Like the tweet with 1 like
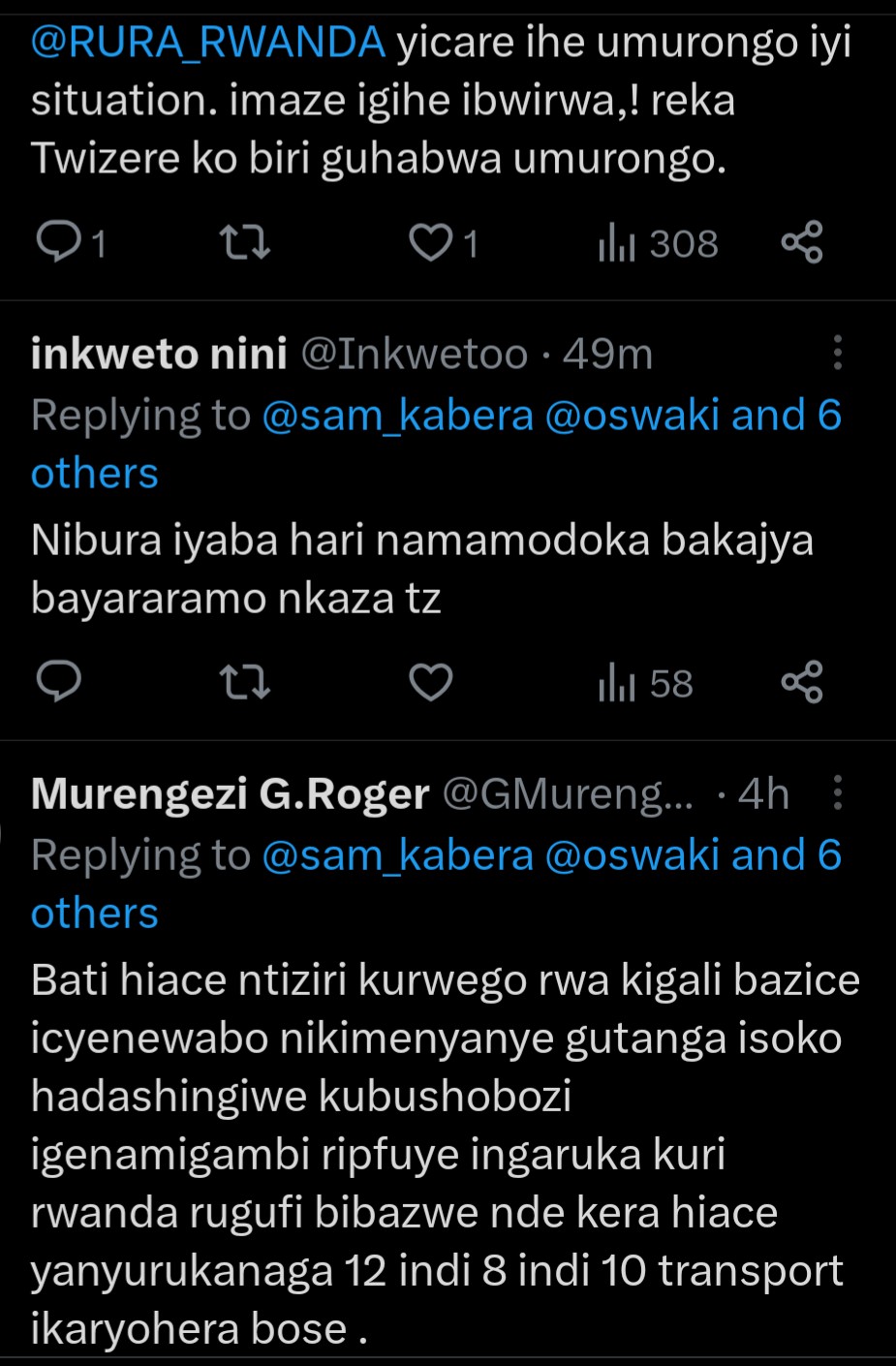 (x=431, y=242)
